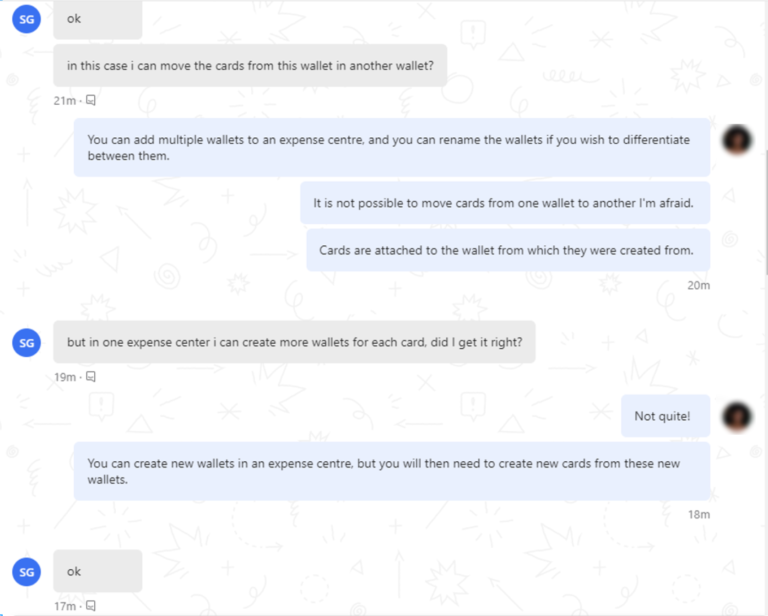Select the "You can create new wallets" message

tap(391, 471)
